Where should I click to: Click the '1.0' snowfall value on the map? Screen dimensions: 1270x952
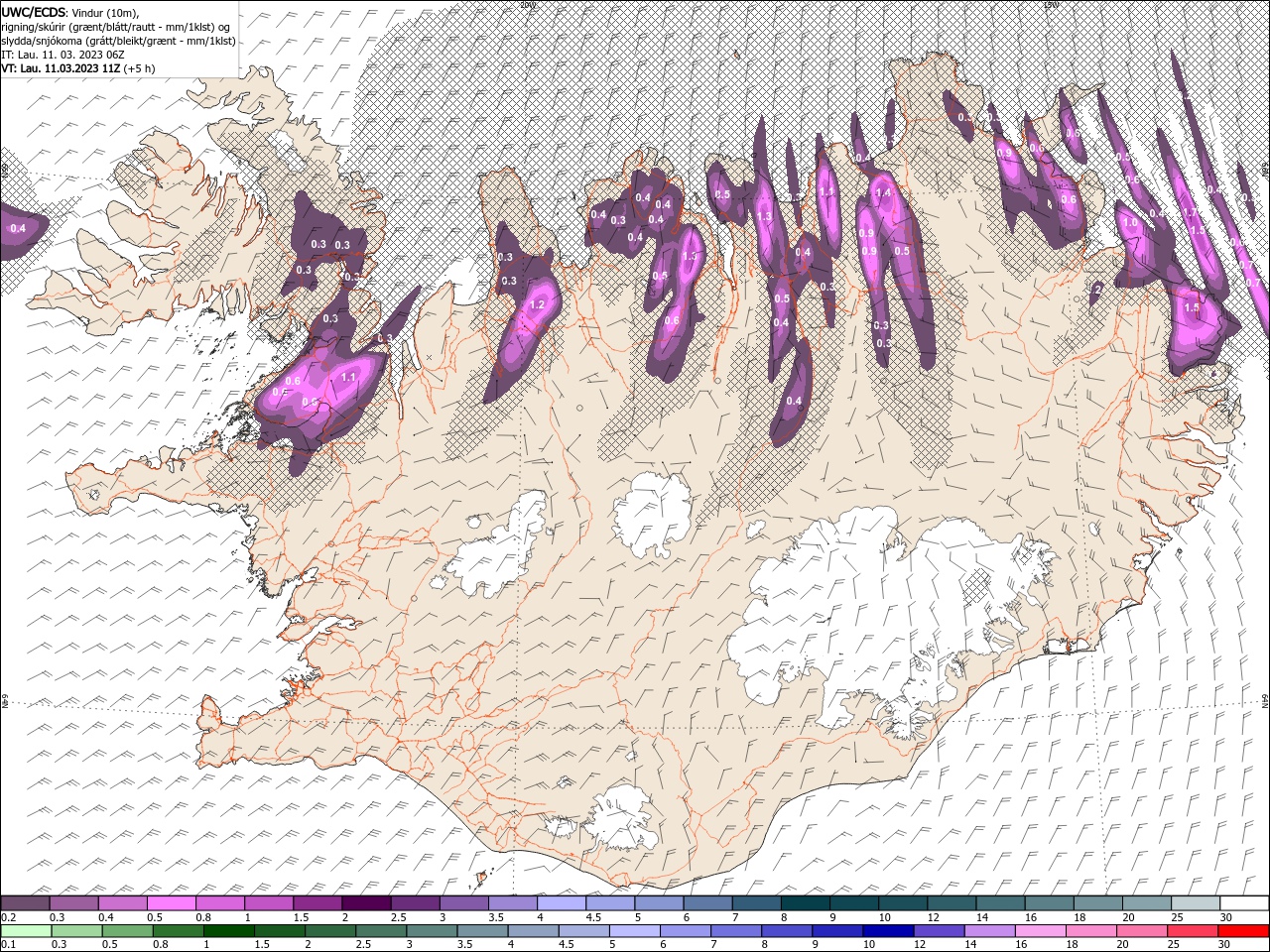click(1130, 222)
